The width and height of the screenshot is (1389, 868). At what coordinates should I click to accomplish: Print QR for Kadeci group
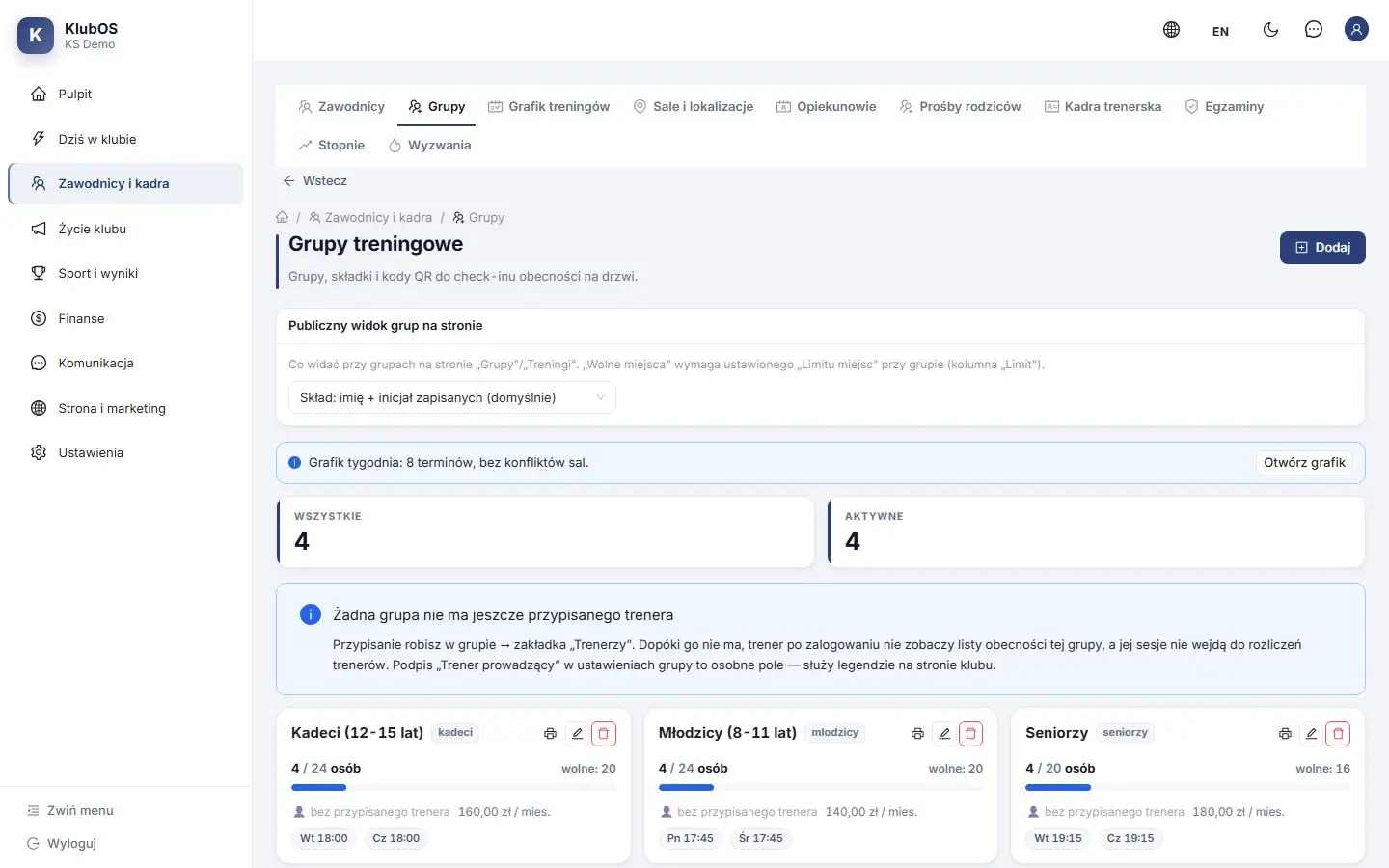click(x=550, y=734)
